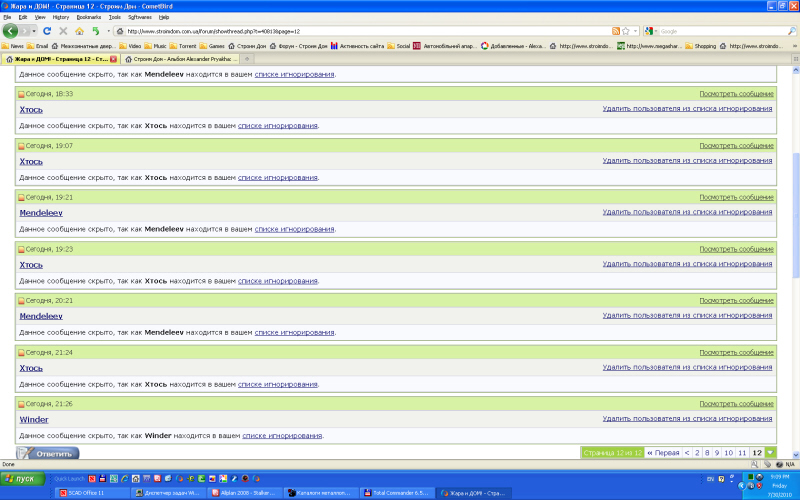This screenshot has height=500, width=800.
Task: Go back with the green Back arrow
Action: (10, 31)
